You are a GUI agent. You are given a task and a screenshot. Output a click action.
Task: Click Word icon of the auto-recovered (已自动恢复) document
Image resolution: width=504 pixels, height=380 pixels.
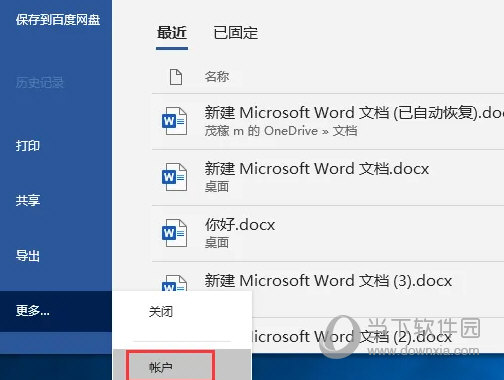click(x=174, y=121)
